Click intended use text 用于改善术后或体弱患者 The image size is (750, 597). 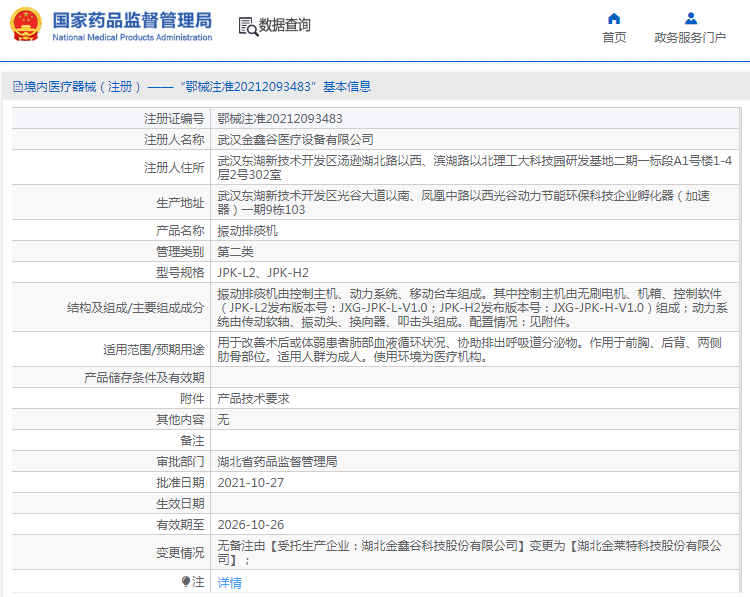[283, 343]
